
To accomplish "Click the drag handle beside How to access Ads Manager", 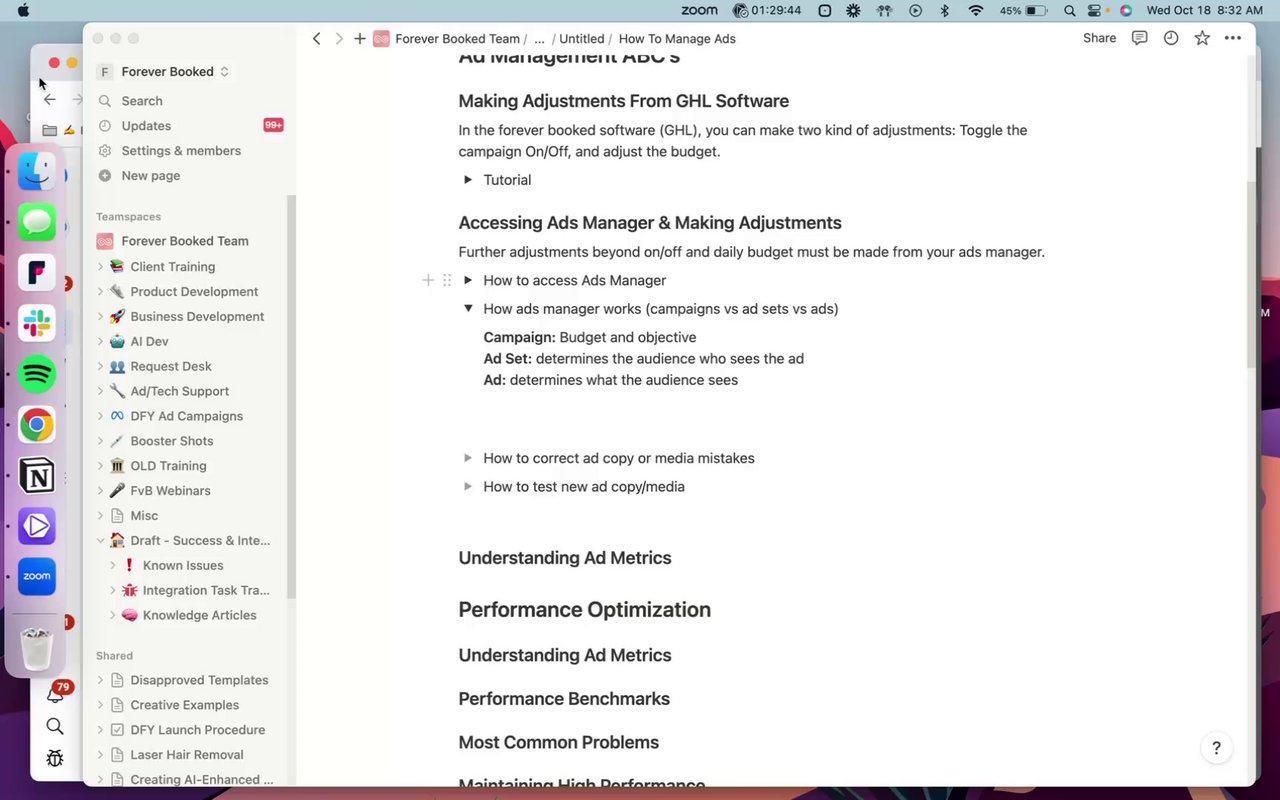I will [x=447, y=280].
